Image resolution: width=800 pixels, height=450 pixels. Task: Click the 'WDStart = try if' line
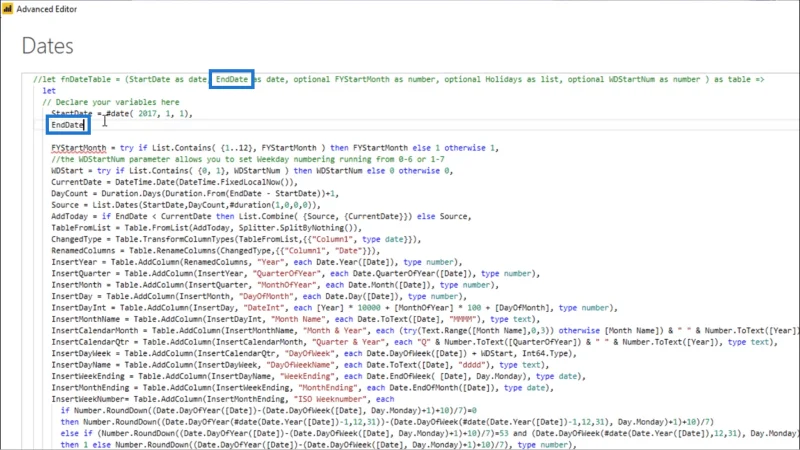click(x=252, y=170)
